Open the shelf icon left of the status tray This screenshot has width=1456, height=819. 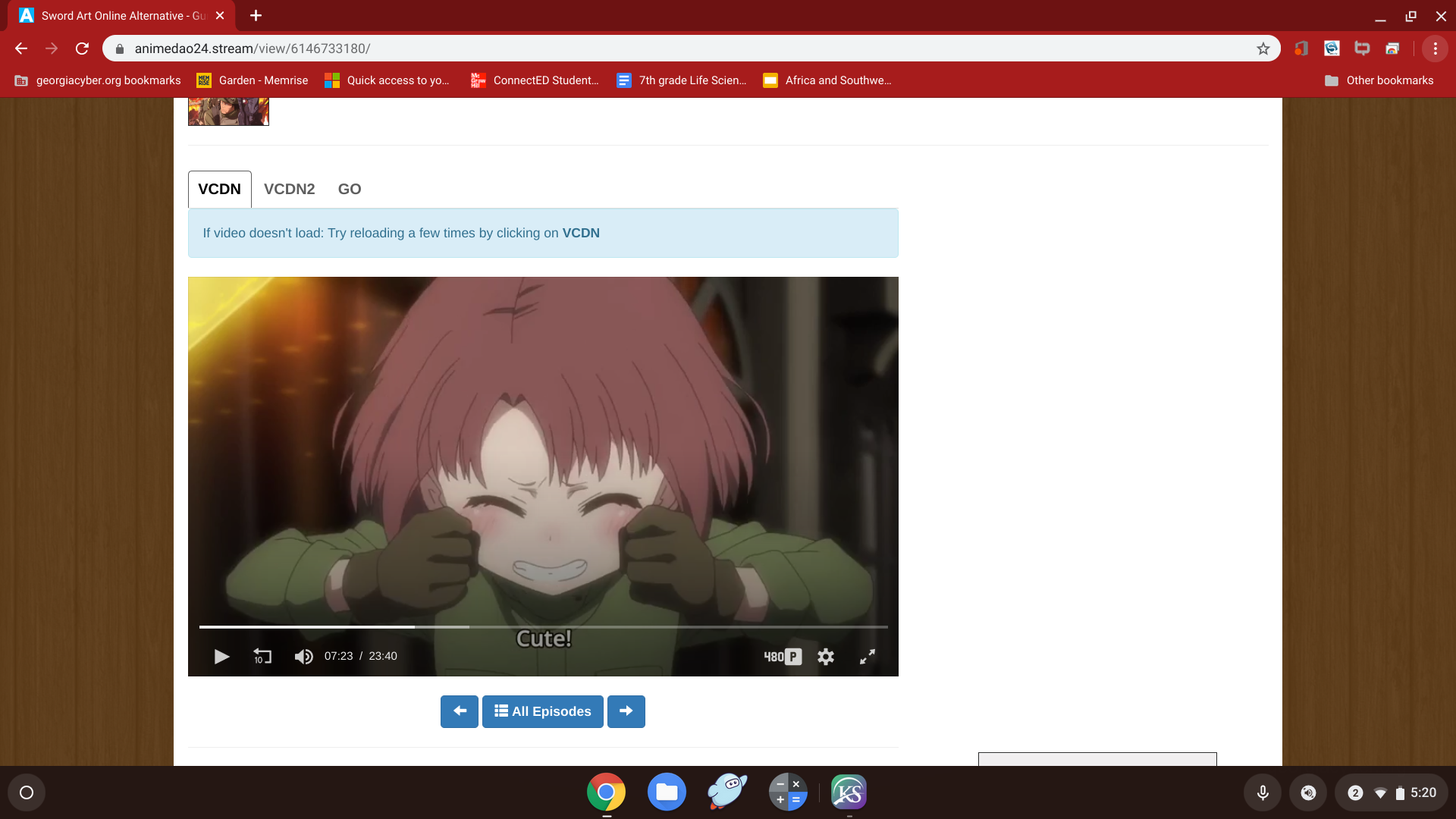tap(1308, 792)
